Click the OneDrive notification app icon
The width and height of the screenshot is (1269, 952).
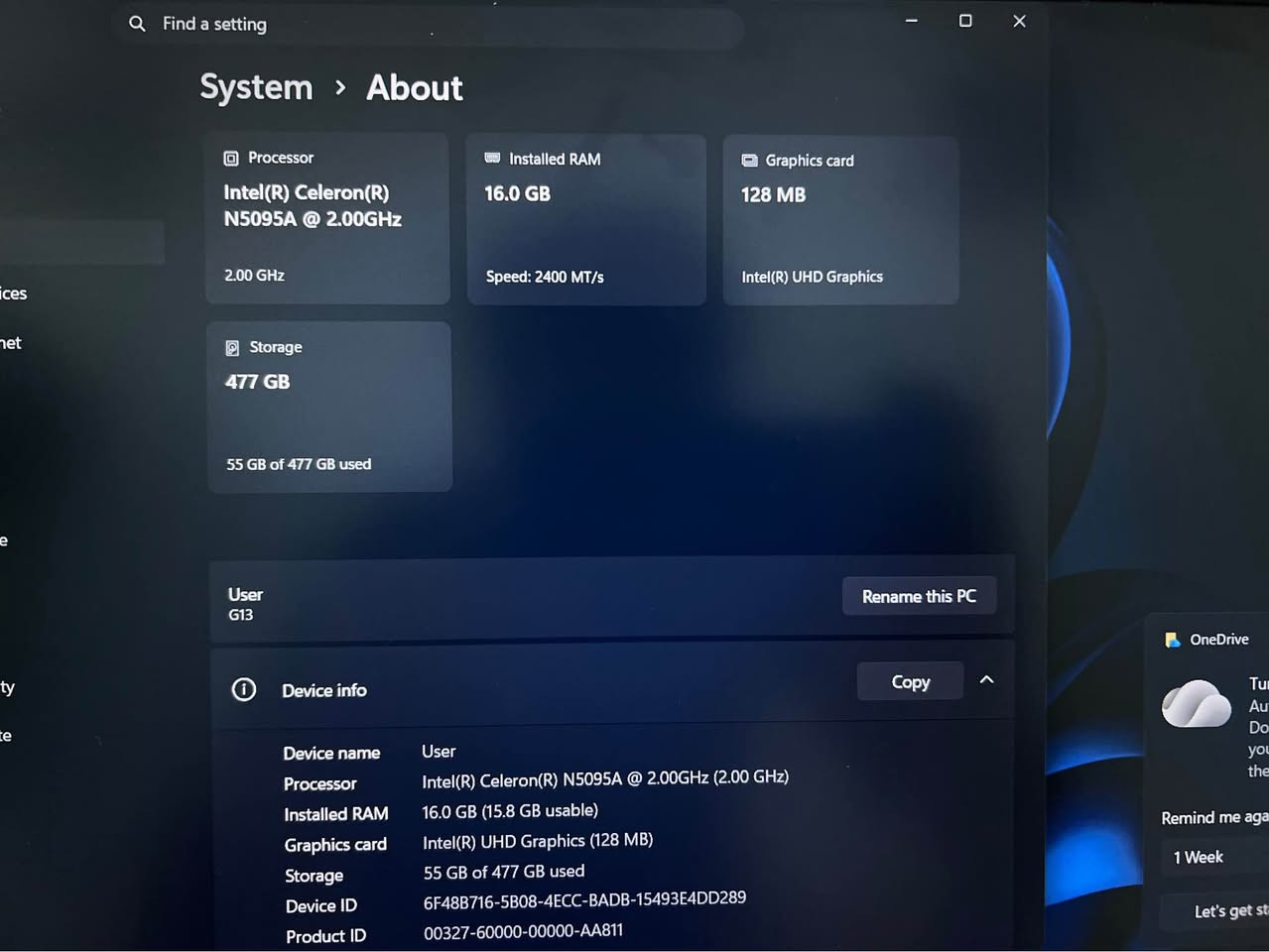point(1173,640)
